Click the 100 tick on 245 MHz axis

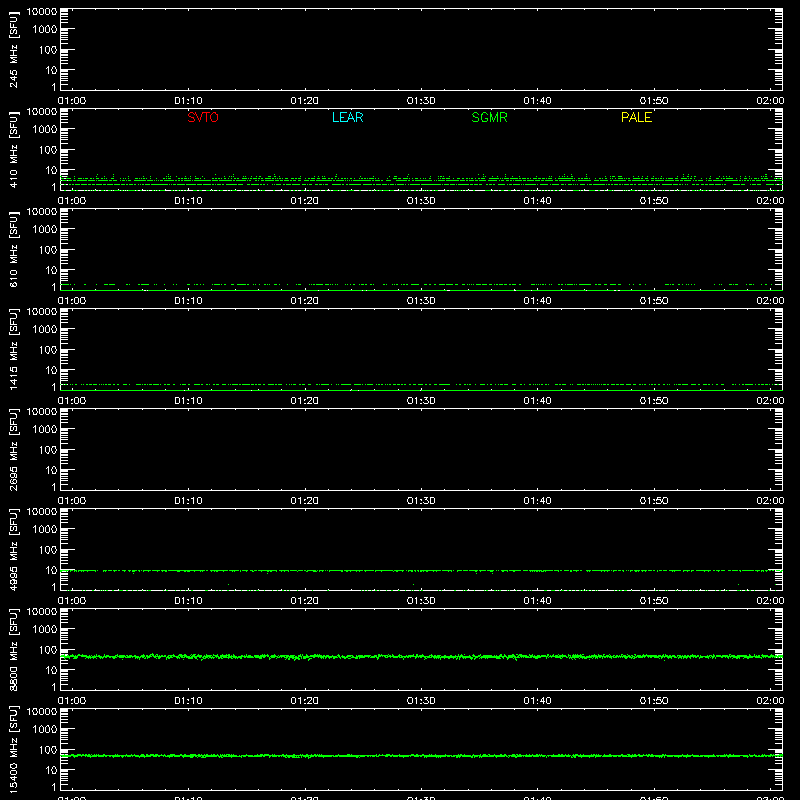pos(48,50)
